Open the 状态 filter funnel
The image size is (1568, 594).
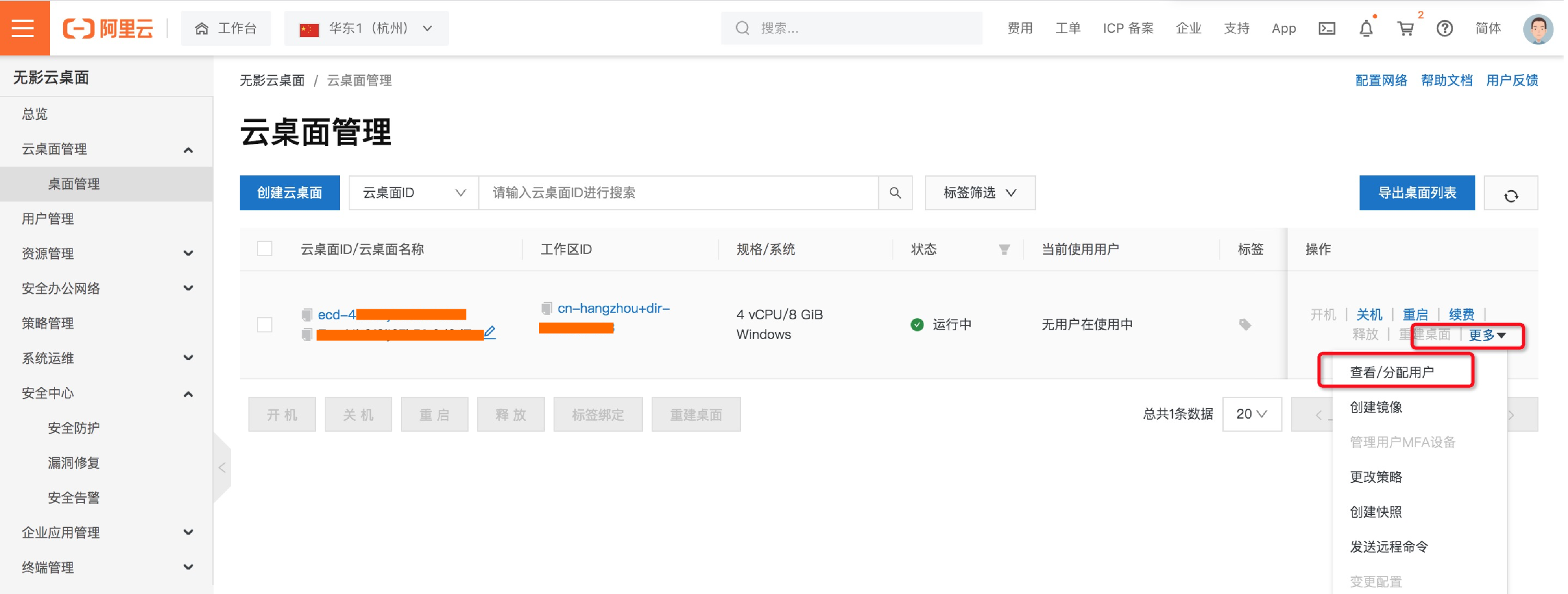(1003, 249)
